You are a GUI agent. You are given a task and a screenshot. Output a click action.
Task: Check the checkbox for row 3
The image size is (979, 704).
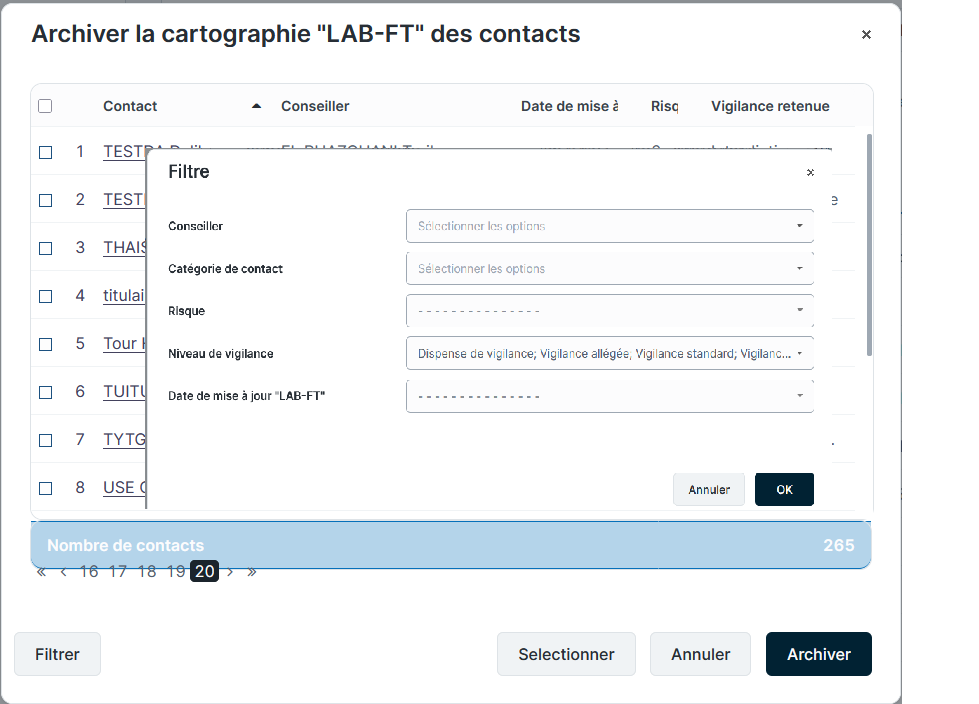coord(45,248)
